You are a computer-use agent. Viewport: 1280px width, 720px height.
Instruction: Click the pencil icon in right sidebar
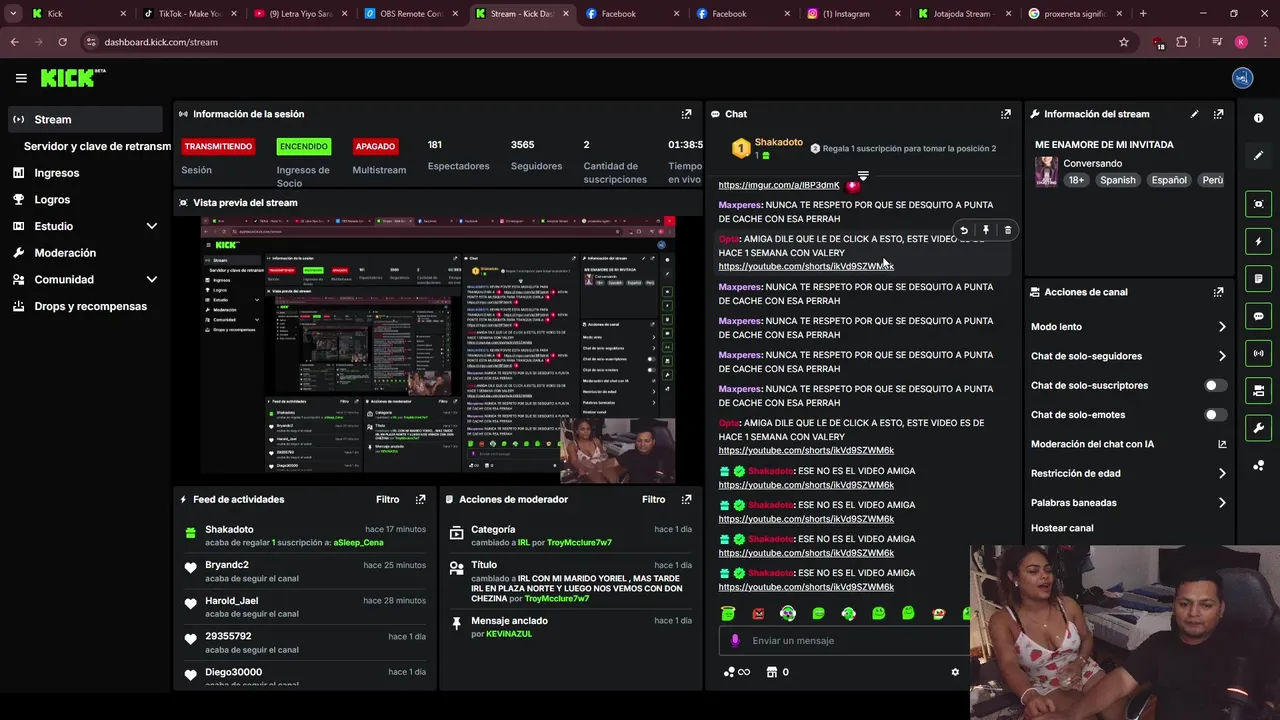tap(1258, 155)
